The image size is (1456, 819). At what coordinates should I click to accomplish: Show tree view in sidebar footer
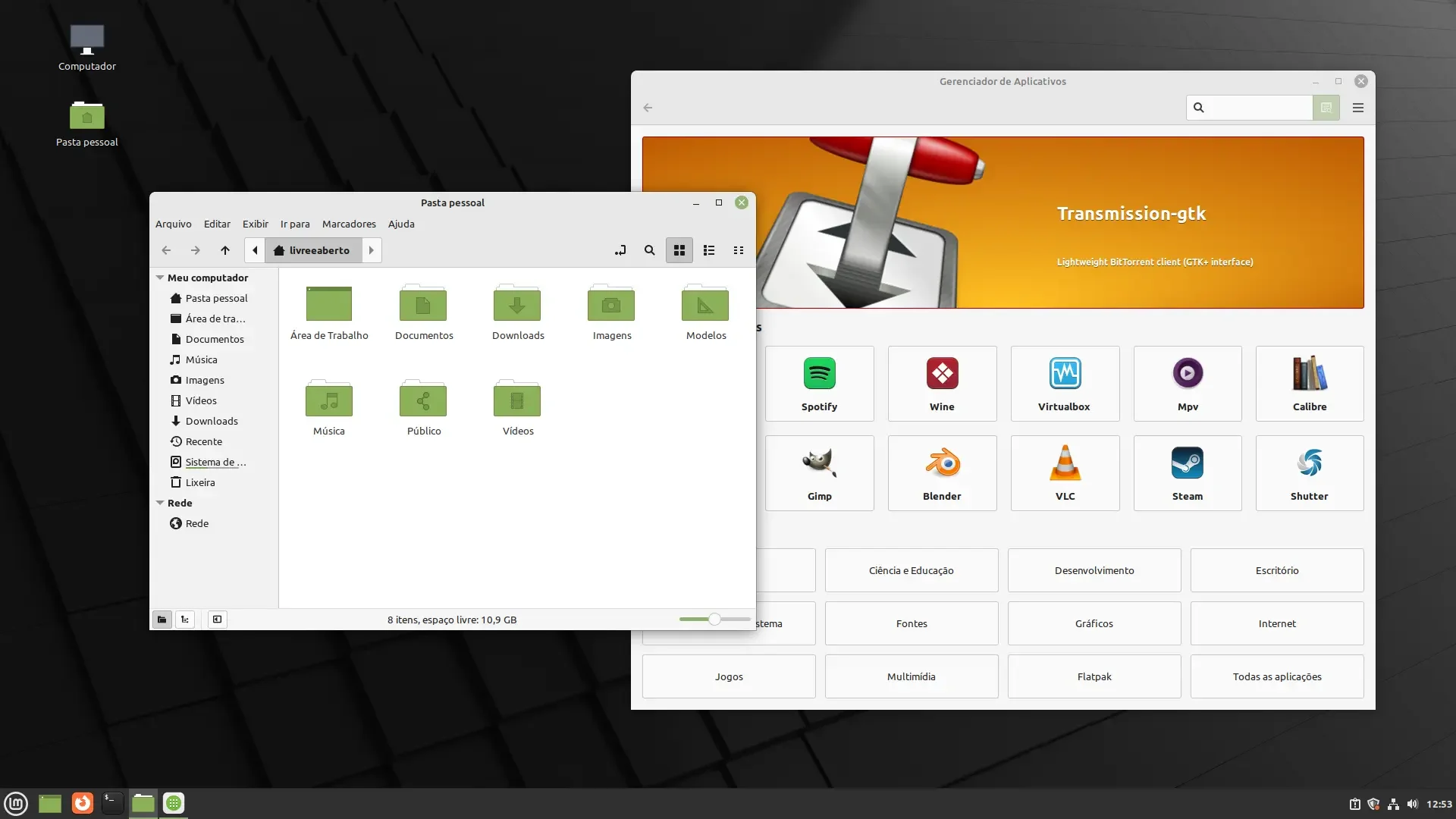click(x=185, y=620)
